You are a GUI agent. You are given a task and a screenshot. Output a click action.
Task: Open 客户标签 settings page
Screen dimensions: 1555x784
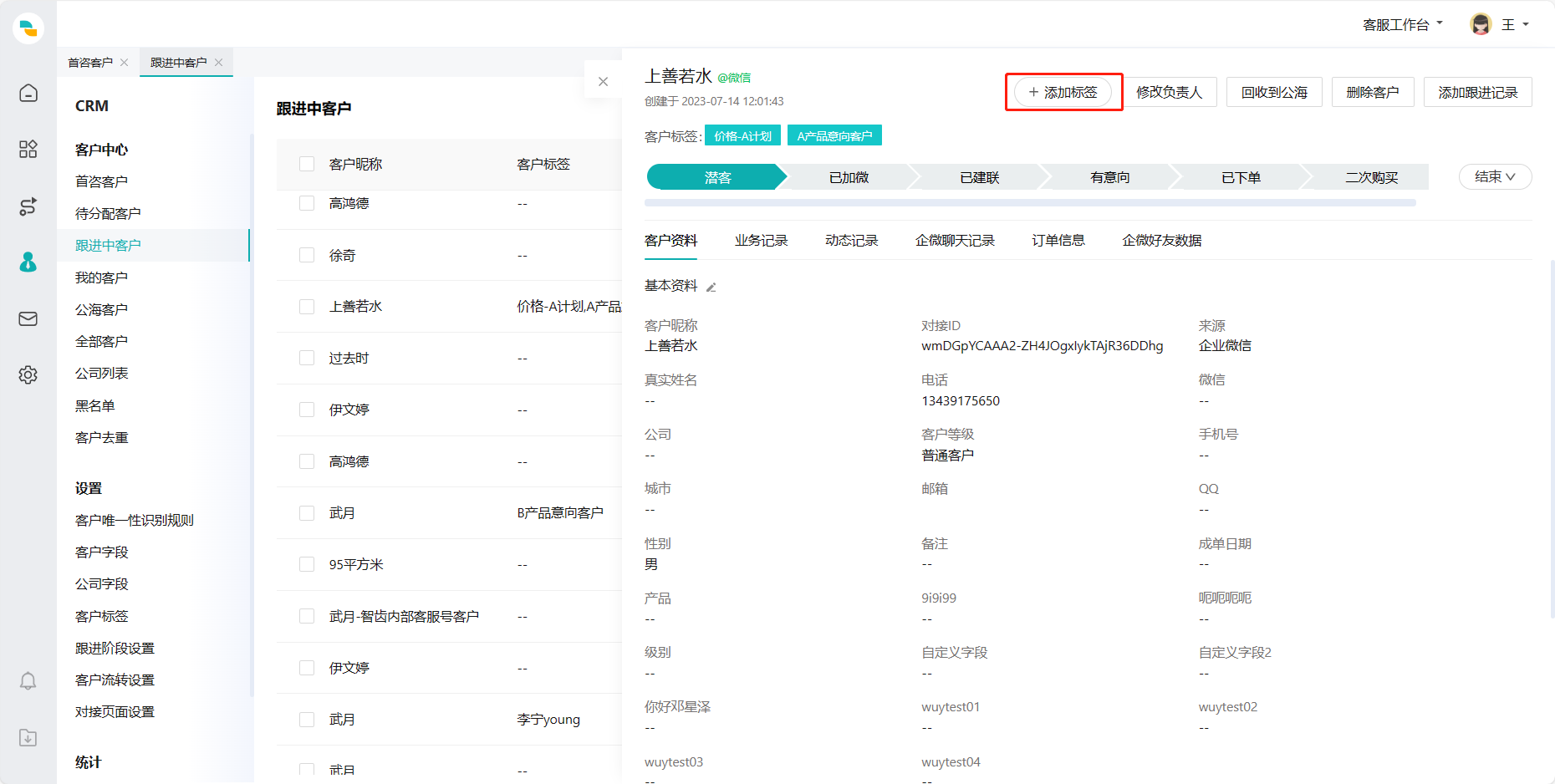pyautogui.click(x=102, y=616)
